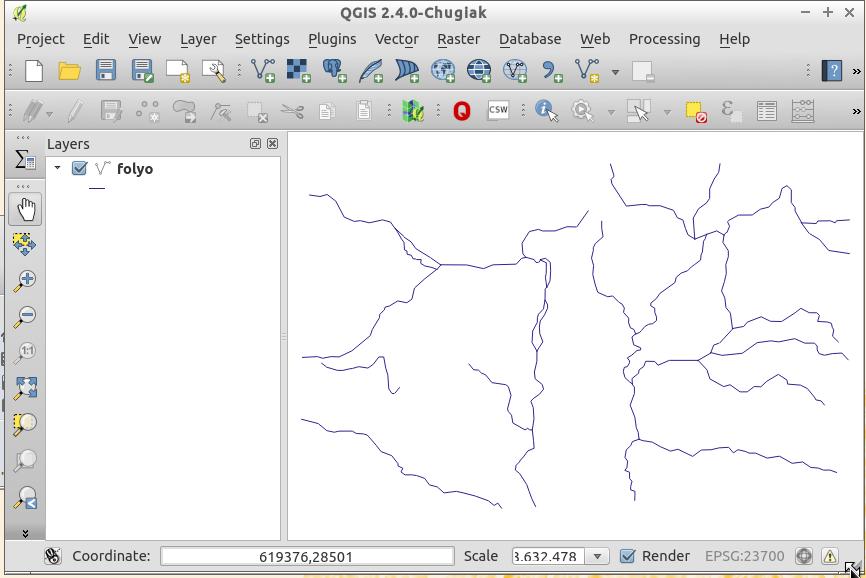Open the View menu
Image resolution: width=866 pixels, height=578 pixels.
(145, 39)
